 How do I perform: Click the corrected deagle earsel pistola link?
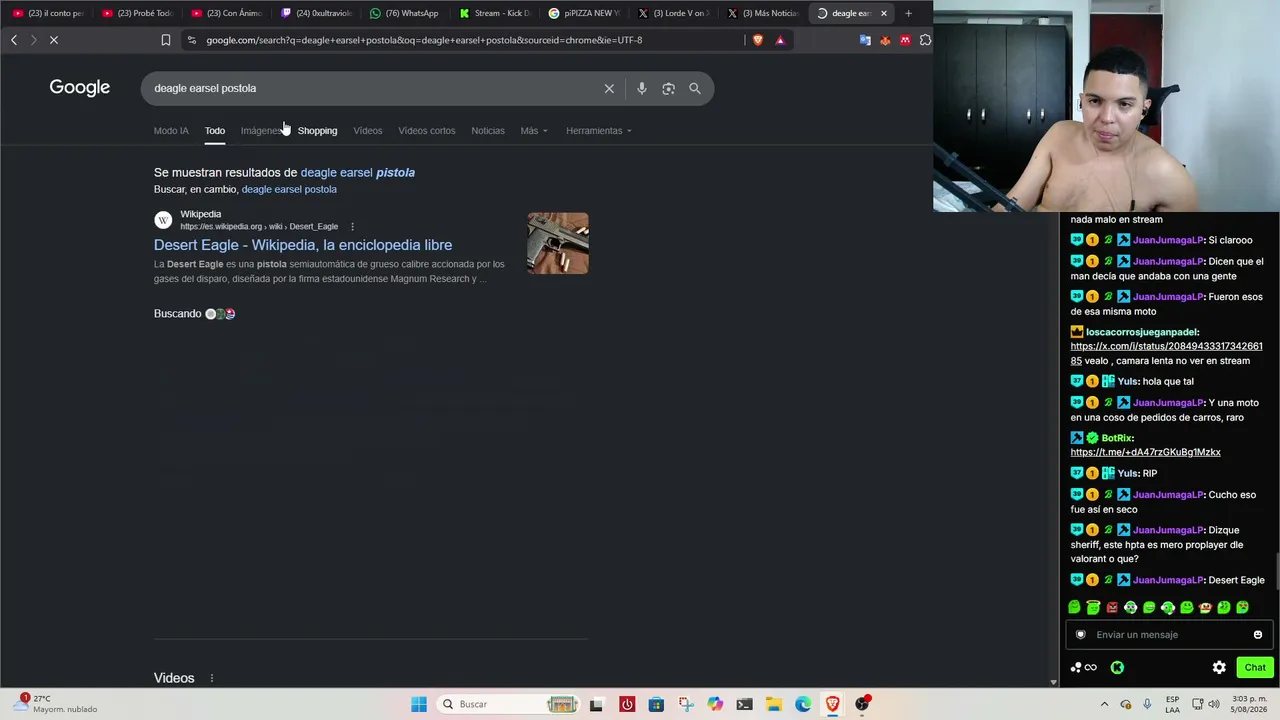358,172
